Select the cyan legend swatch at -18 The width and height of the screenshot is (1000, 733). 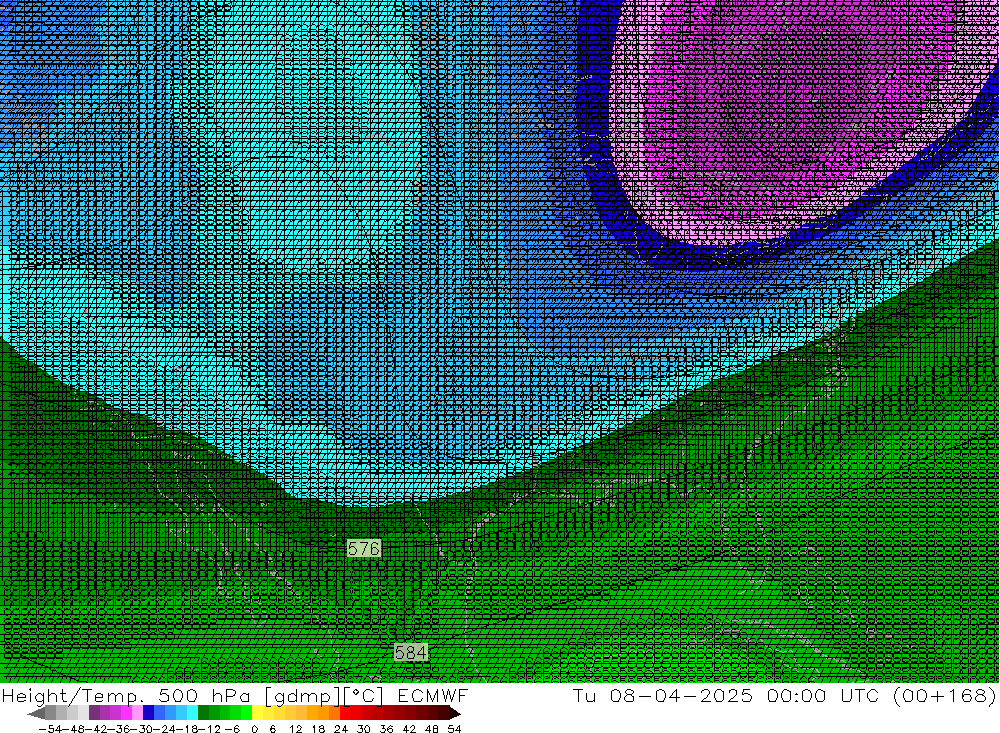click(192, 713)
